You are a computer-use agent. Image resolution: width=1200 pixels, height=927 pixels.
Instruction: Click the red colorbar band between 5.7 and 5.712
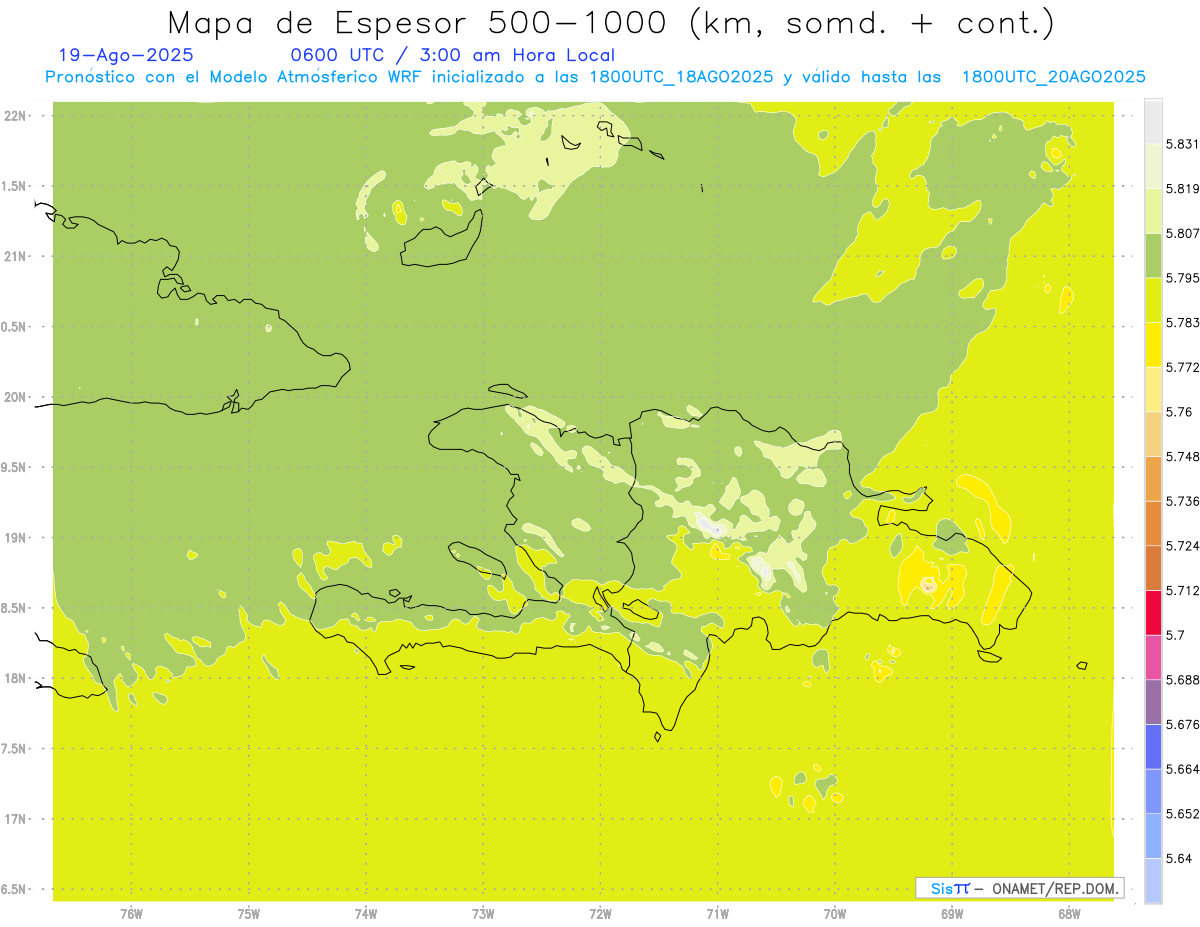(x=1153, y=613)
